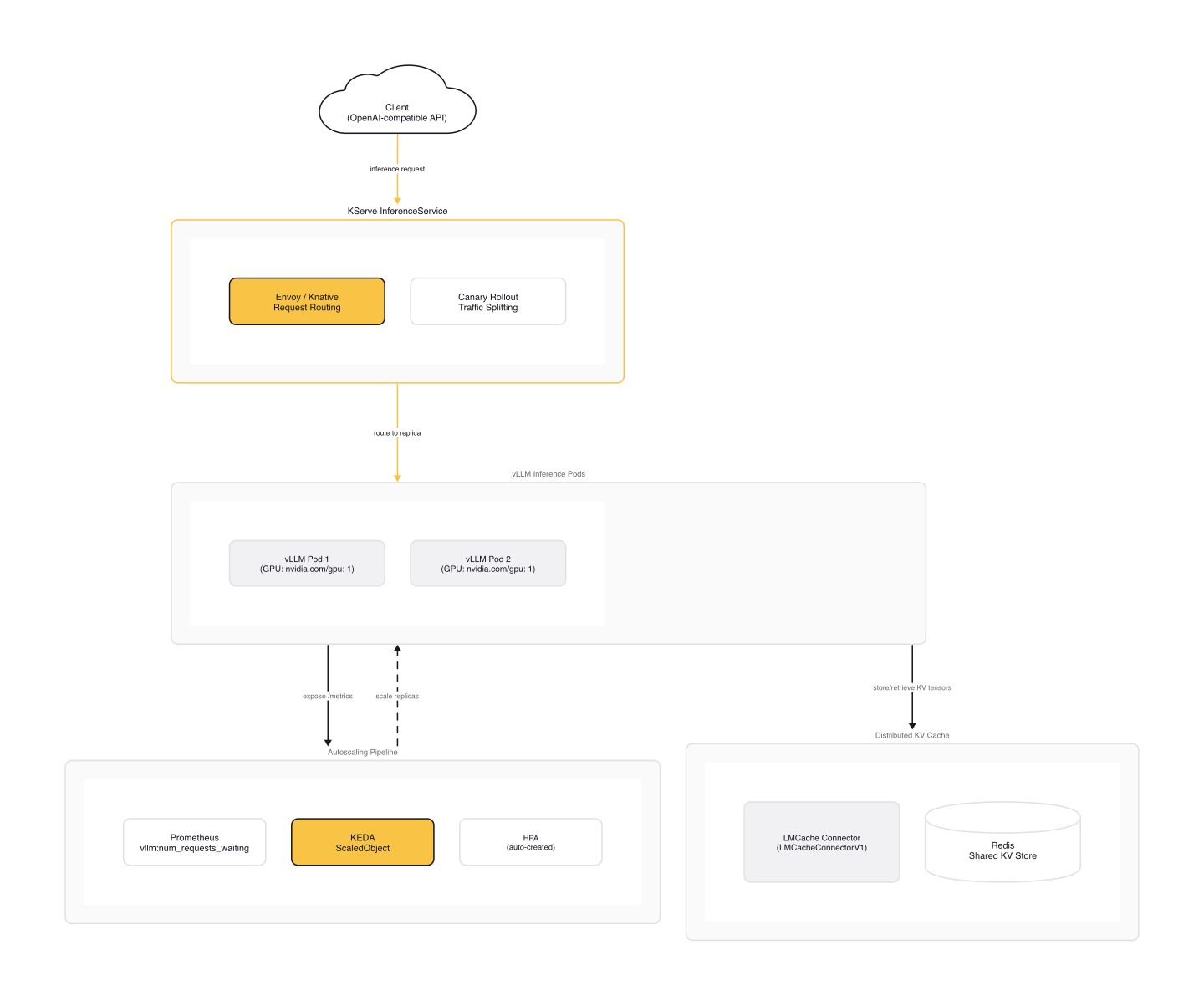The width and height of the screenshot is (1204, 1006).
Task: Select vLLM Pod 1 with GPU label
Action: click(306, 563)
